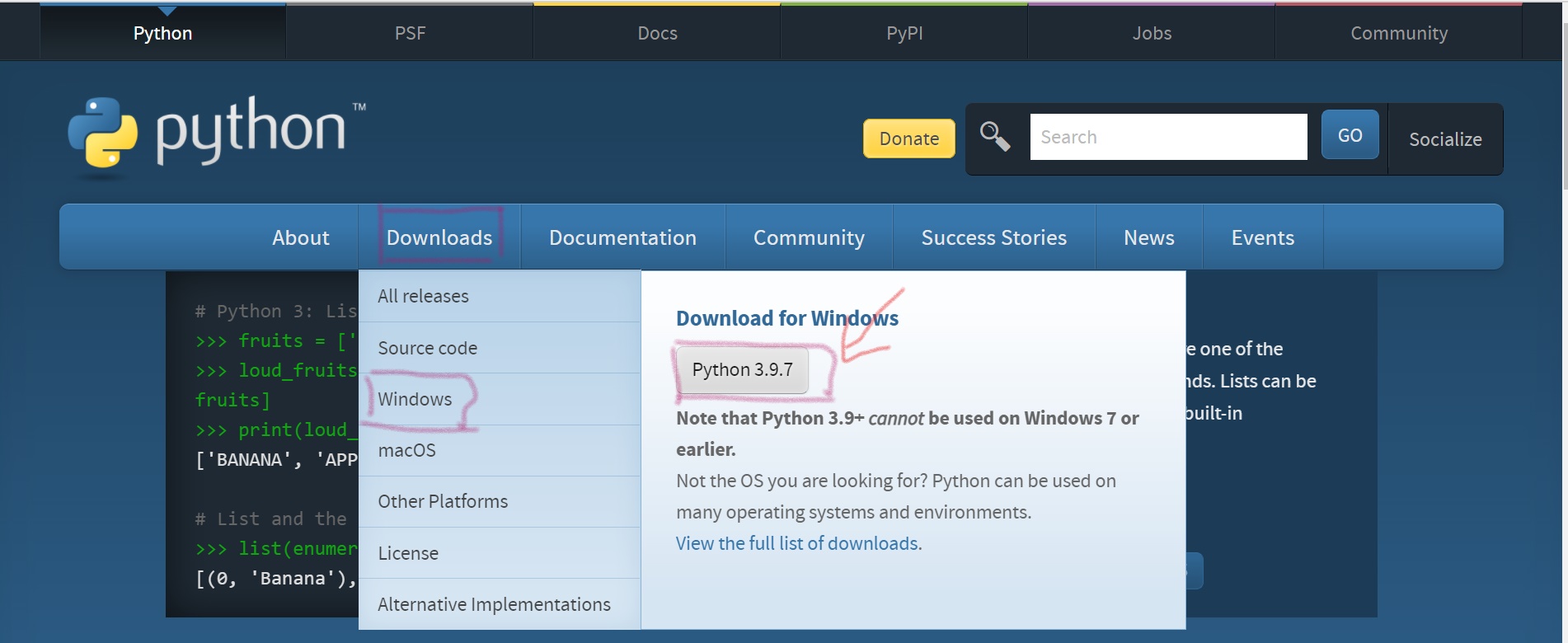Open the Docs tab

(x=657, y=33)
